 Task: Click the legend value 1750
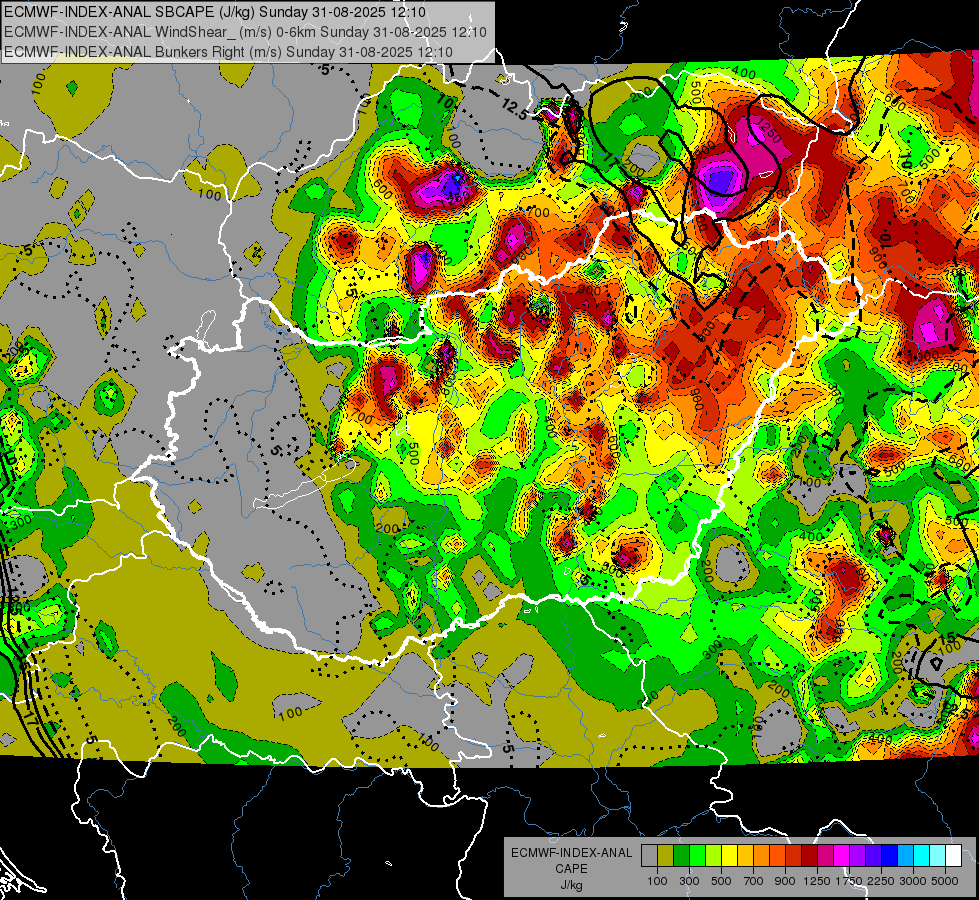(850, 881)
